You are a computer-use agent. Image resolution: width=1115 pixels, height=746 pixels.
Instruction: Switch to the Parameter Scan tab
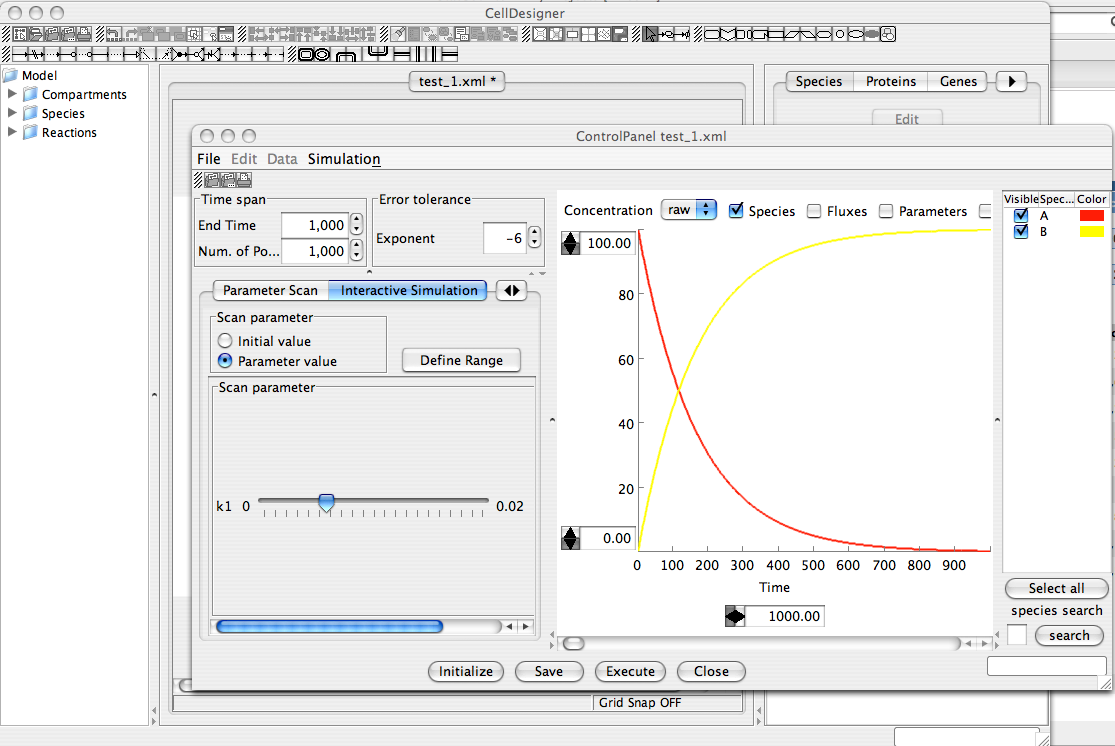(x=270, y=291)
